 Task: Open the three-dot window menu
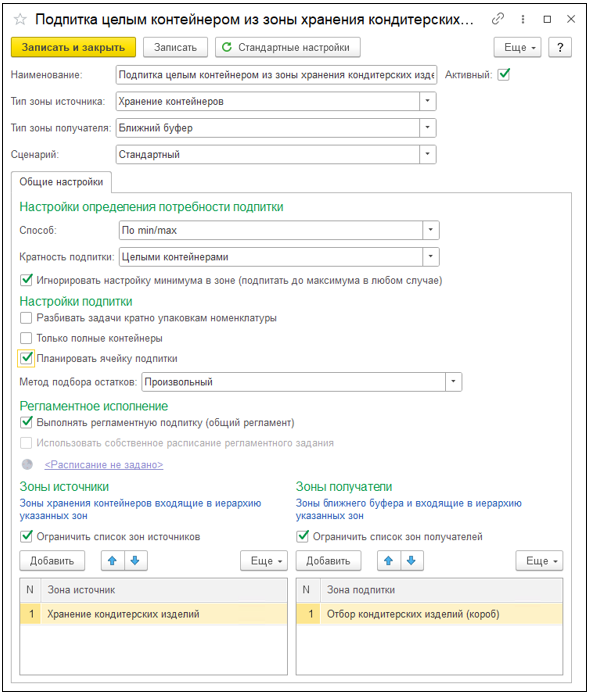[x=523, y=19]
